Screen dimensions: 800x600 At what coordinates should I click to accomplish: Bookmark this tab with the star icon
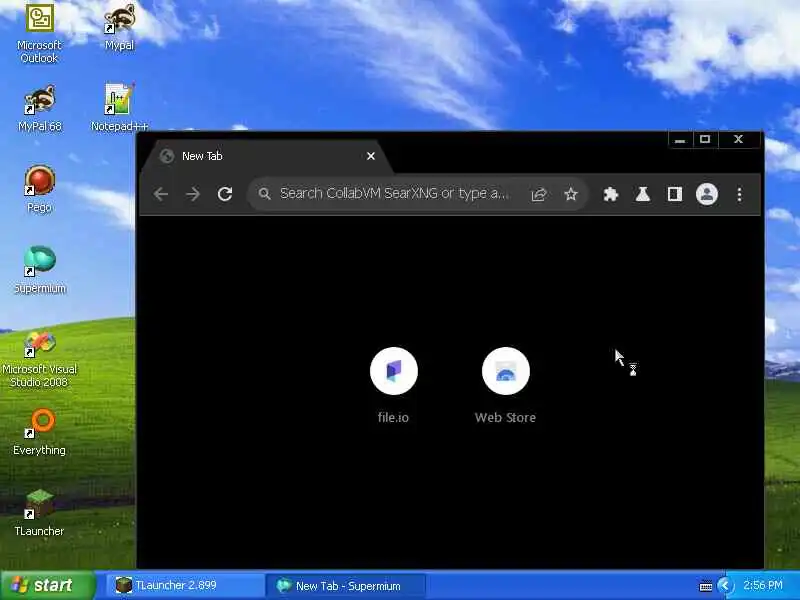[571, 194]
